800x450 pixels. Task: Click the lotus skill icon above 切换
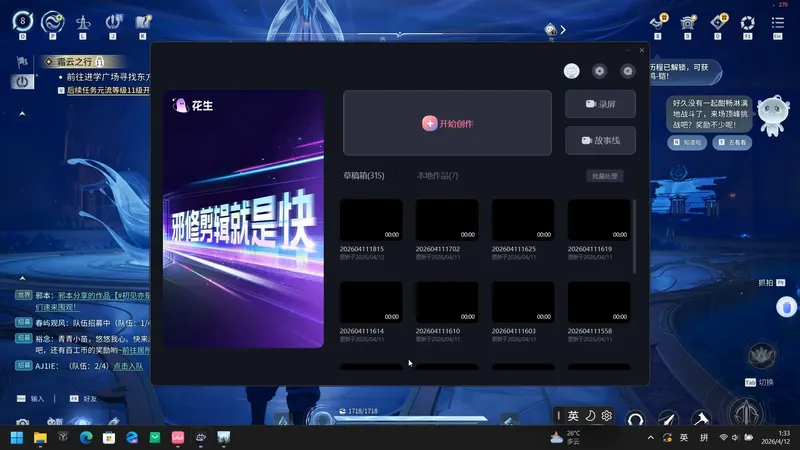762,355
